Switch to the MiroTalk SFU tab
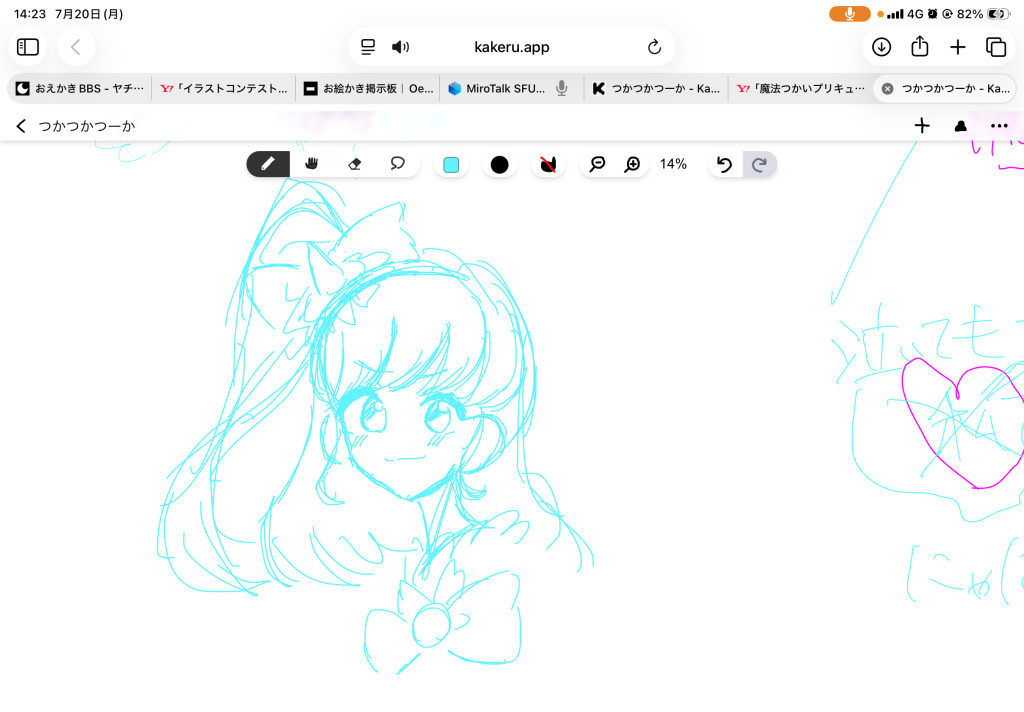The width and height of the screenshot is (1024, 712). click(505, 89)
